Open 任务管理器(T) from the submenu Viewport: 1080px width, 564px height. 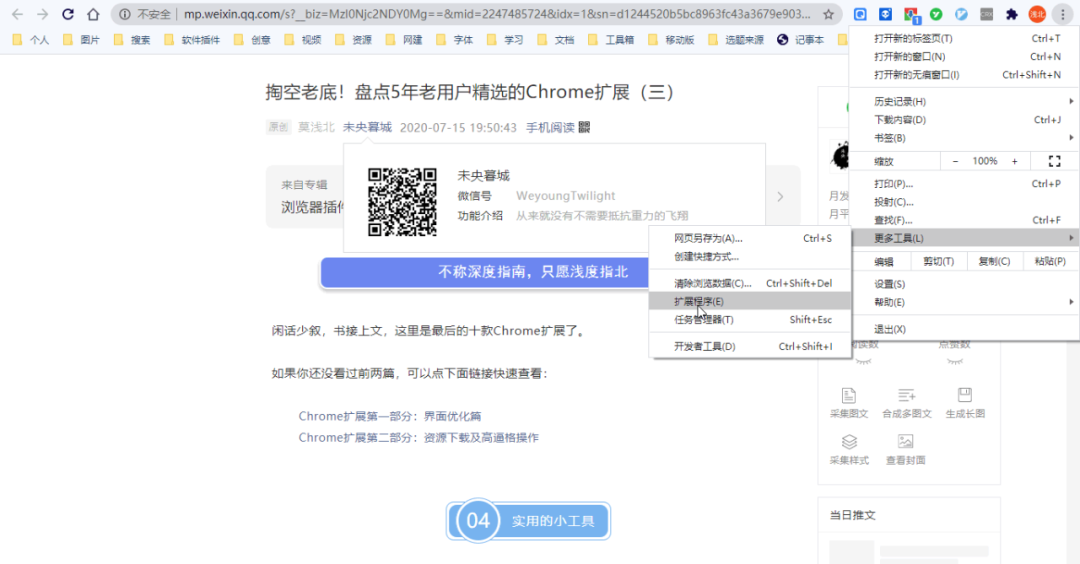pyautogui.click(x=750, y=320)
